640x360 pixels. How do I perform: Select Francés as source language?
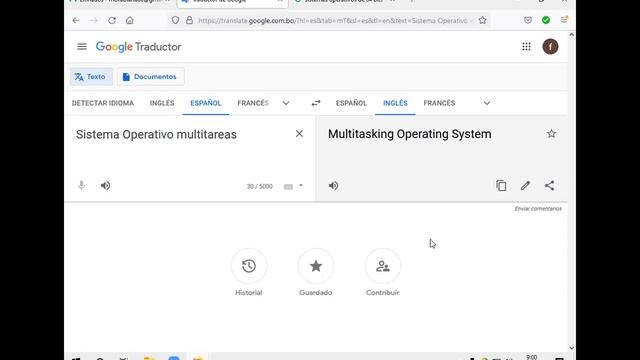point(253,103)
